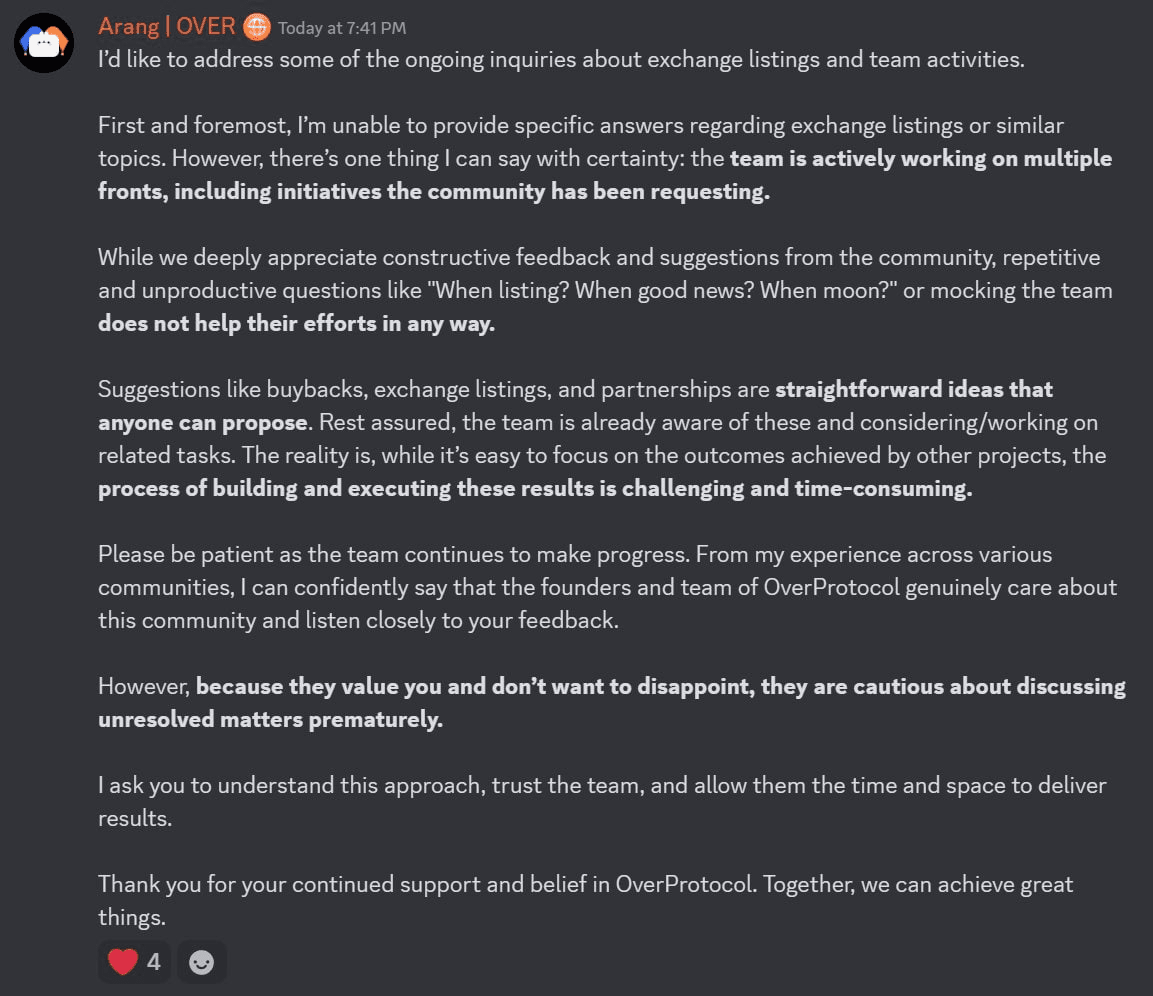Click the opening line about ongoing inquiries
The height and width of the screenshot is (996, 1153).
(x=560, y=60)
